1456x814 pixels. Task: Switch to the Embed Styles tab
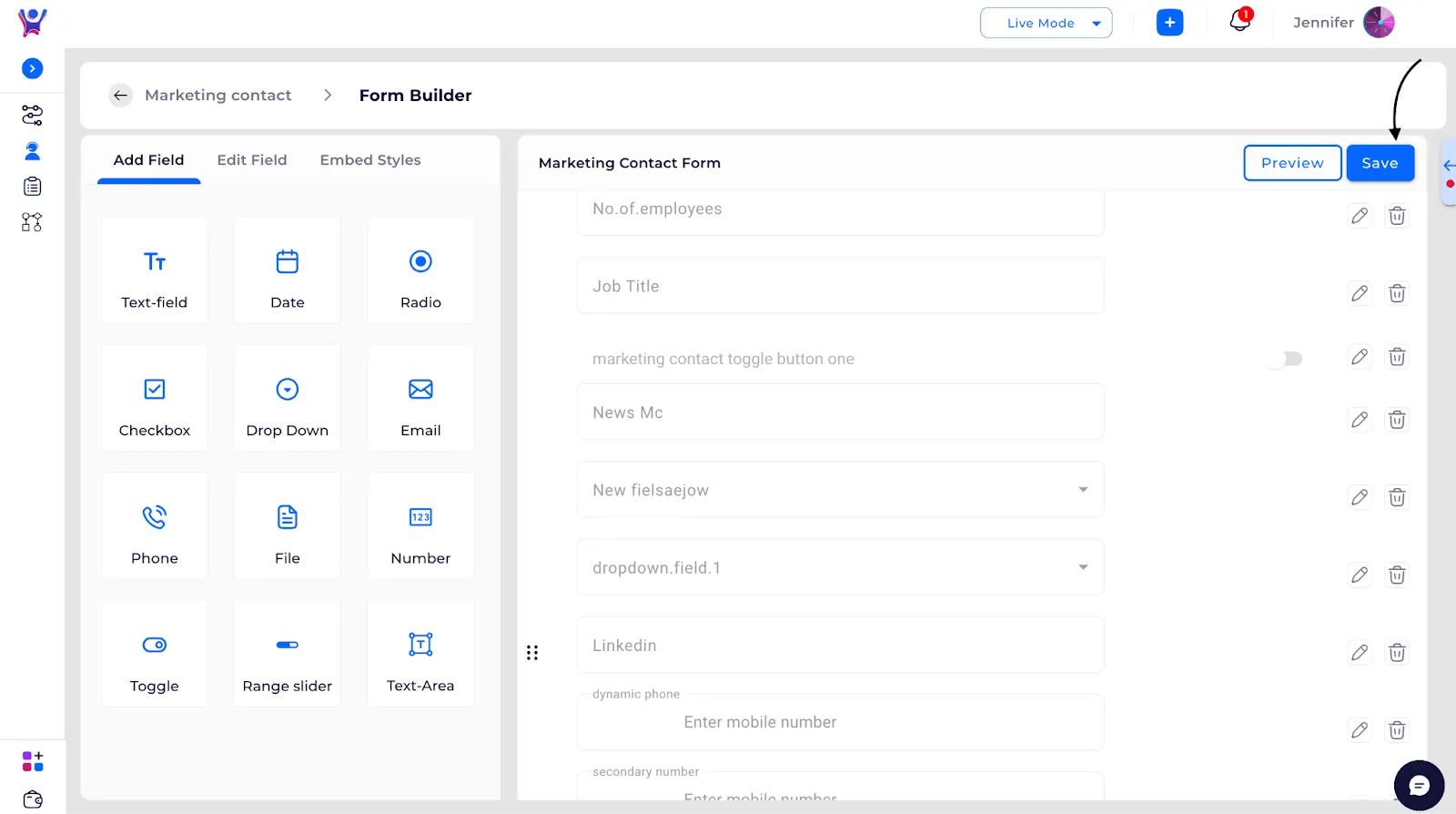370,160
